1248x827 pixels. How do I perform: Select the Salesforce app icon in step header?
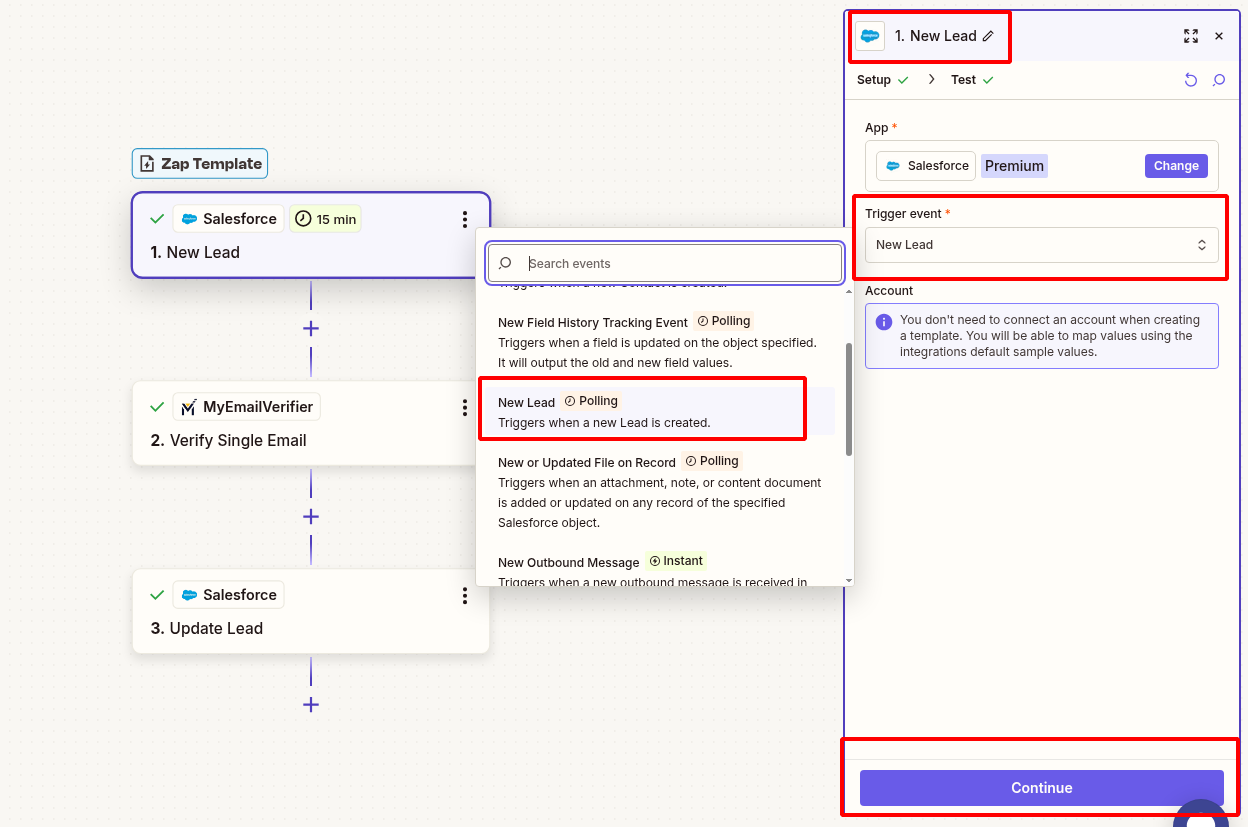[x=869, y=36]
